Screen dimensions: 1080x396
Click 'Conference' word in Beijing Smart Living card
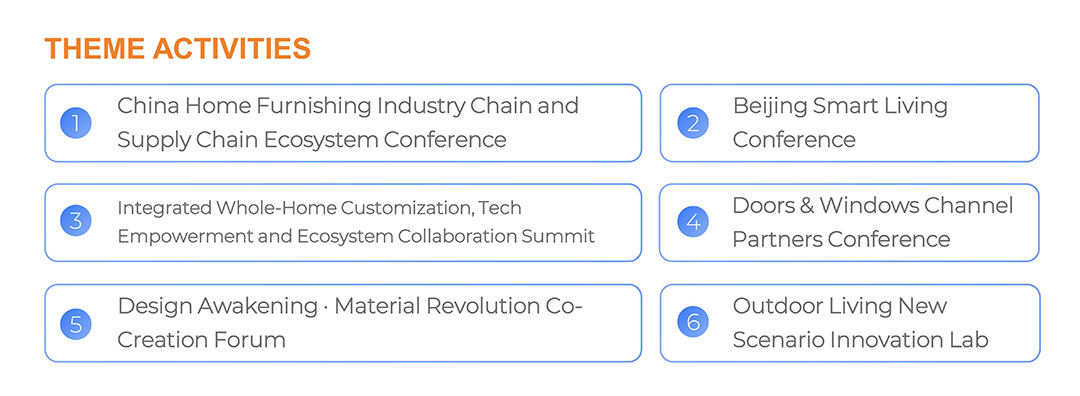(x=793, y=140)
